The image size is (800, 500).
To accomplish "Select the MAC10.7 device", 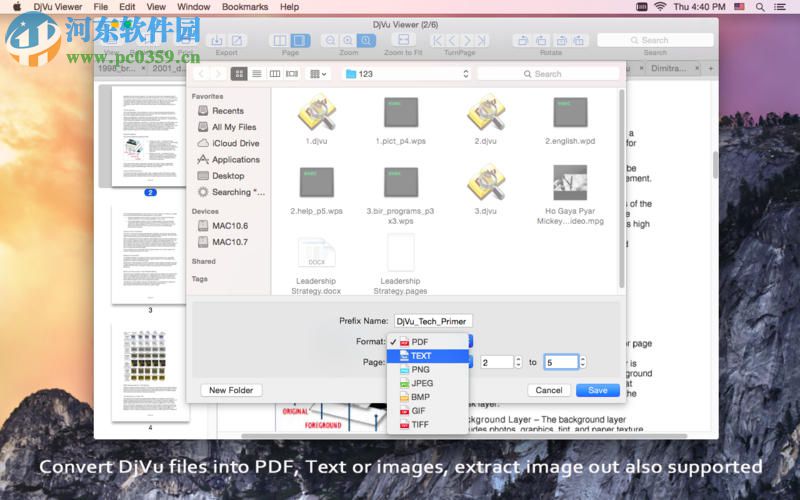I will (228, 242).
